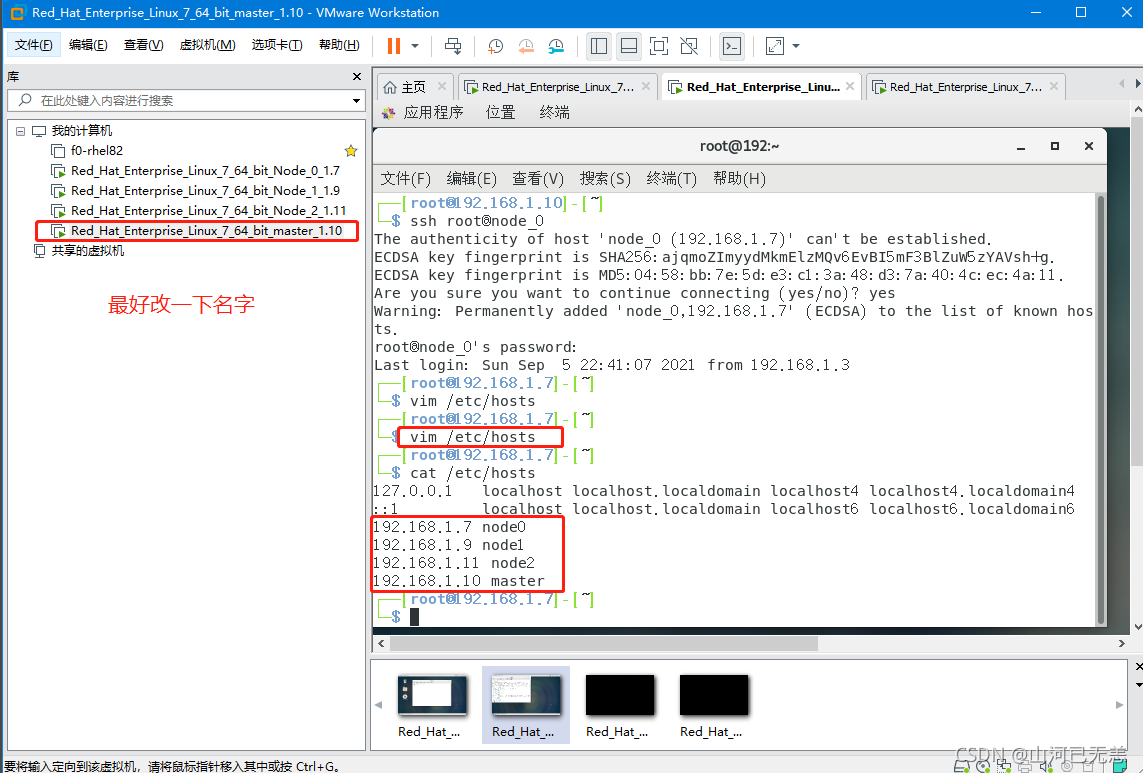Toggle the console view button
This screenshot has height=773, width=1143.
[732, 46]
